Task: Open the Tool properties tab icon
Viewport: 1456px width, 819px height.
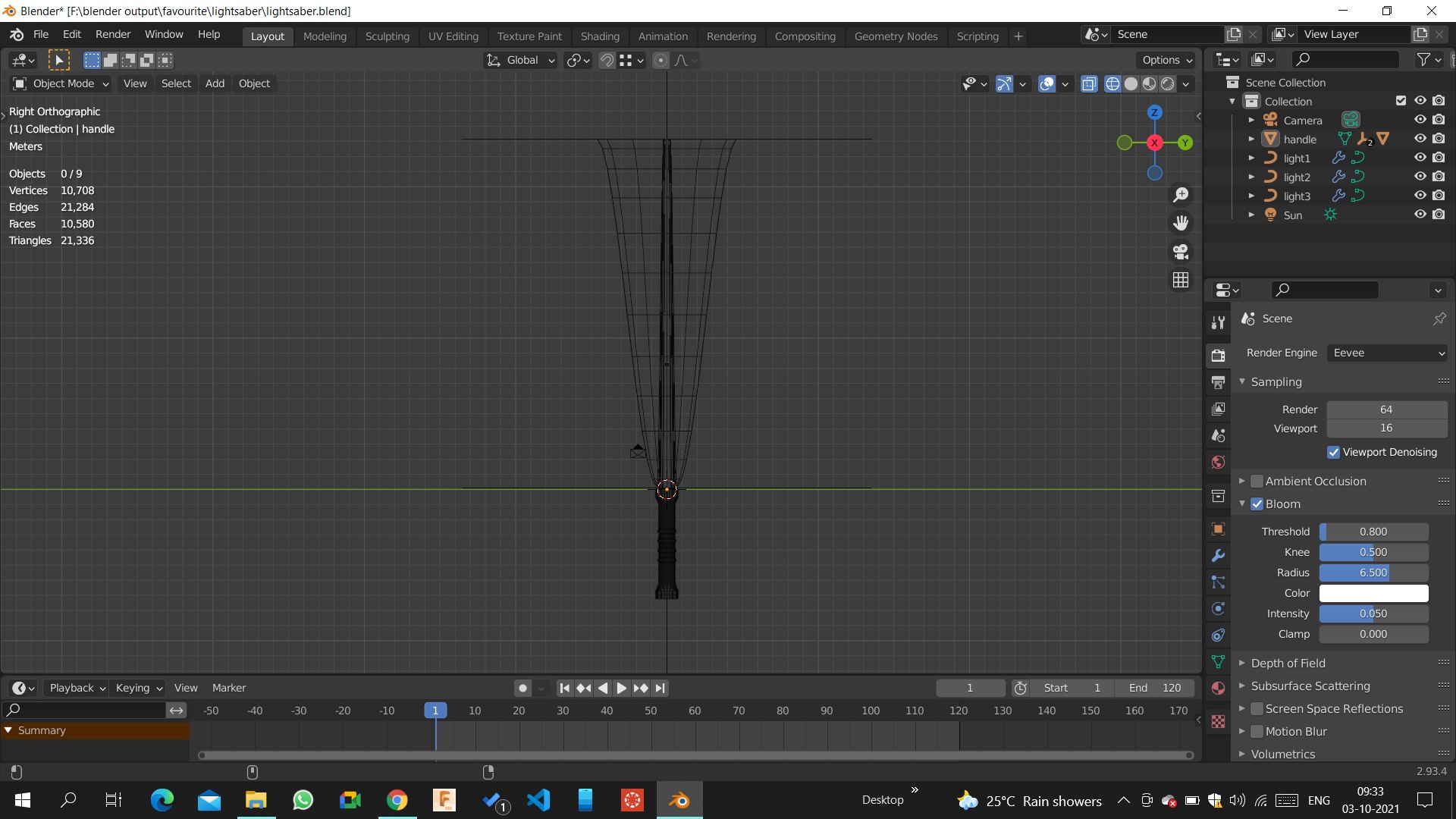Action: (x=1218, y=322)
